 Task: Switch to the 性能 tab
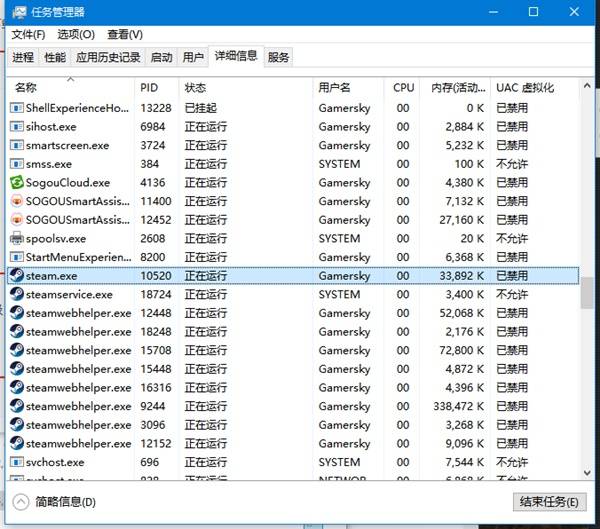(55, 58)
